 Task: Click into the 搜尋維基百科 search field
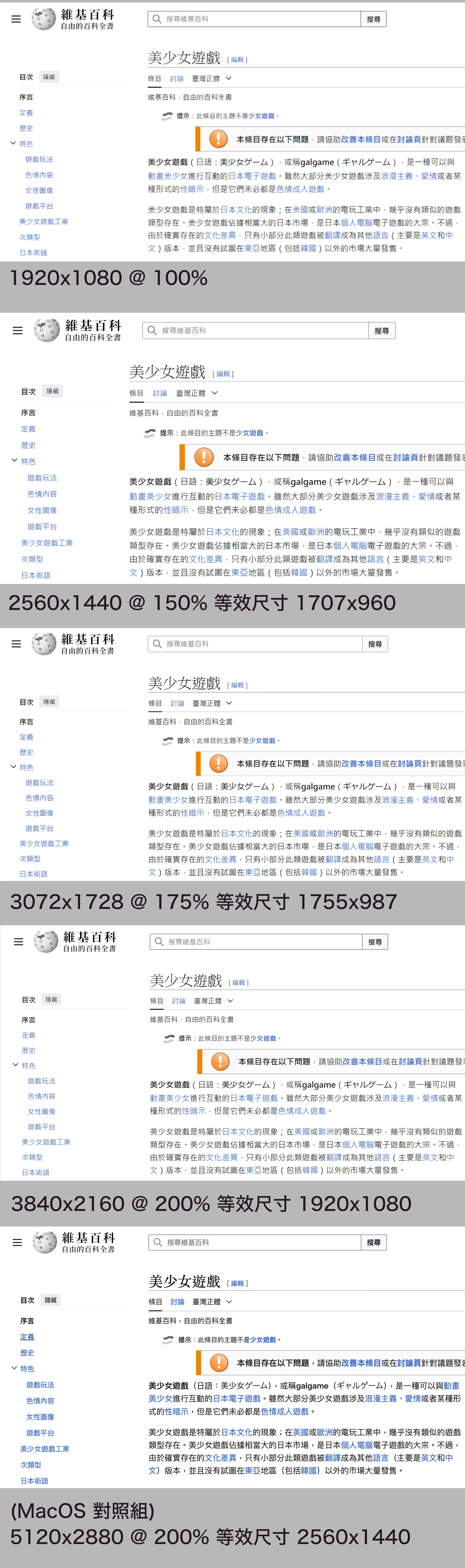tap(256, 19)
